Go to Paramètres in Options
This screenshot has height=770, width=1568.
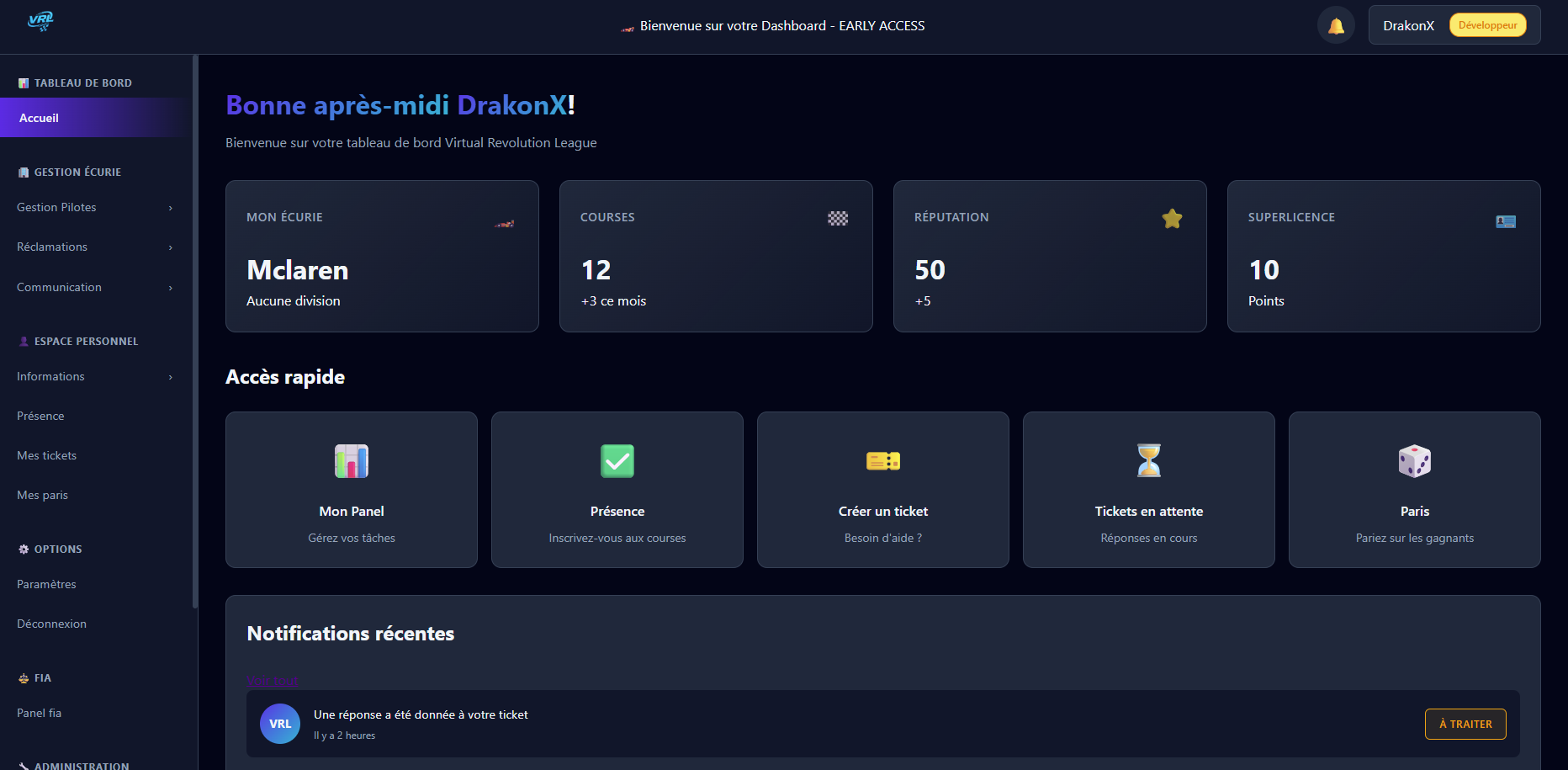click(47, 584)
